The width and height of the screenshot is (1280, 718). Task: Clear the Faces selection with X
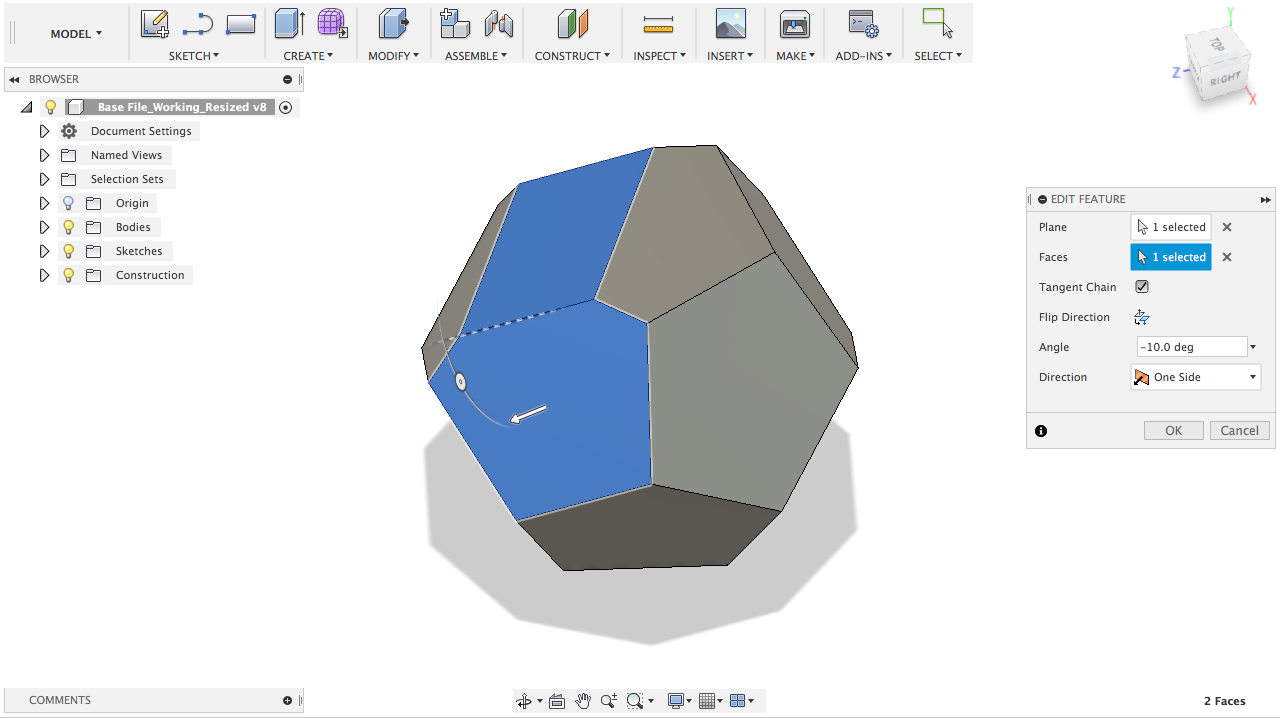tap(1227, 257)
